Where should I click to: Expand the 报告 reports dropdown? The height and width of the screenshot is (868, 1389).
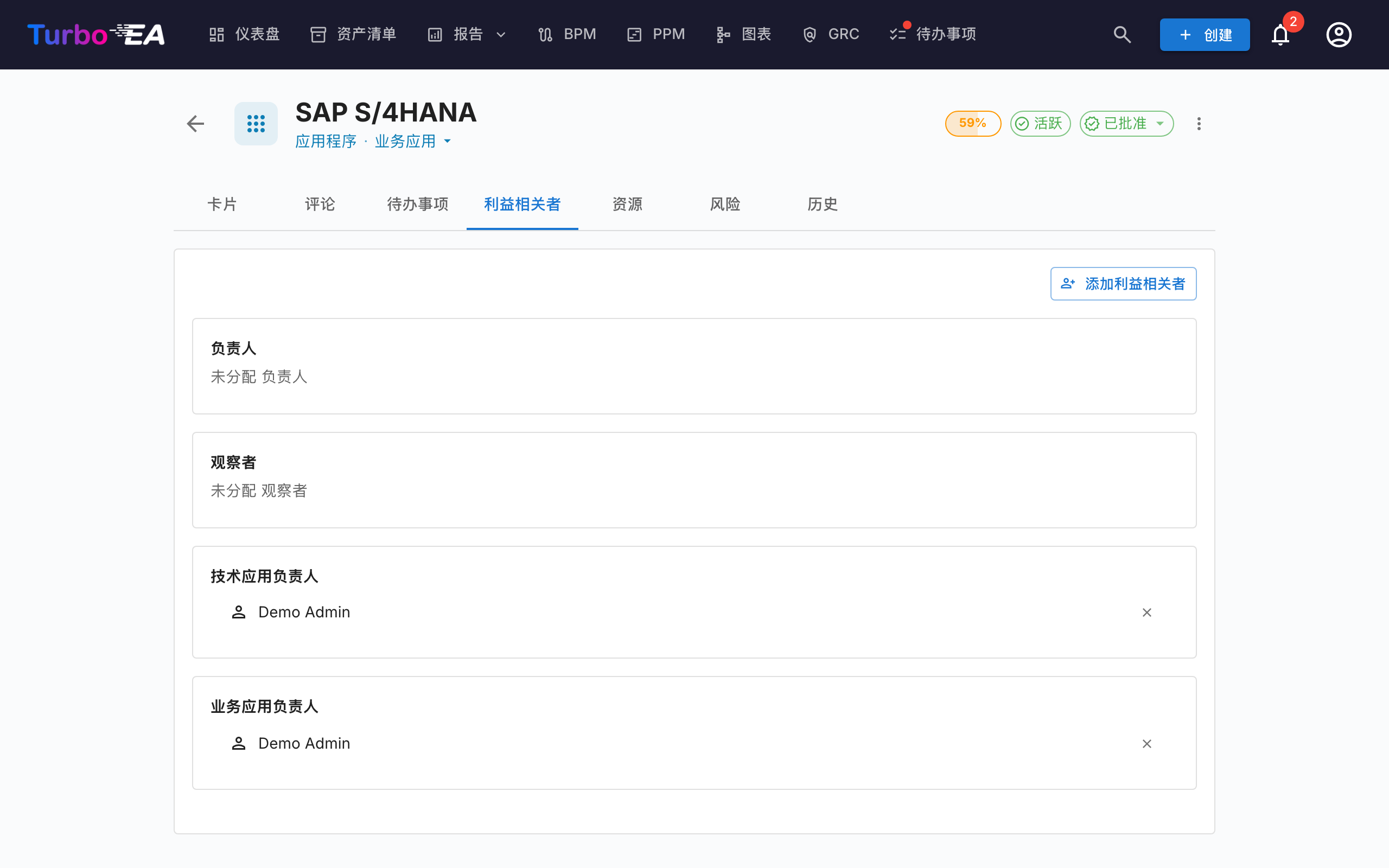[467, 34]
